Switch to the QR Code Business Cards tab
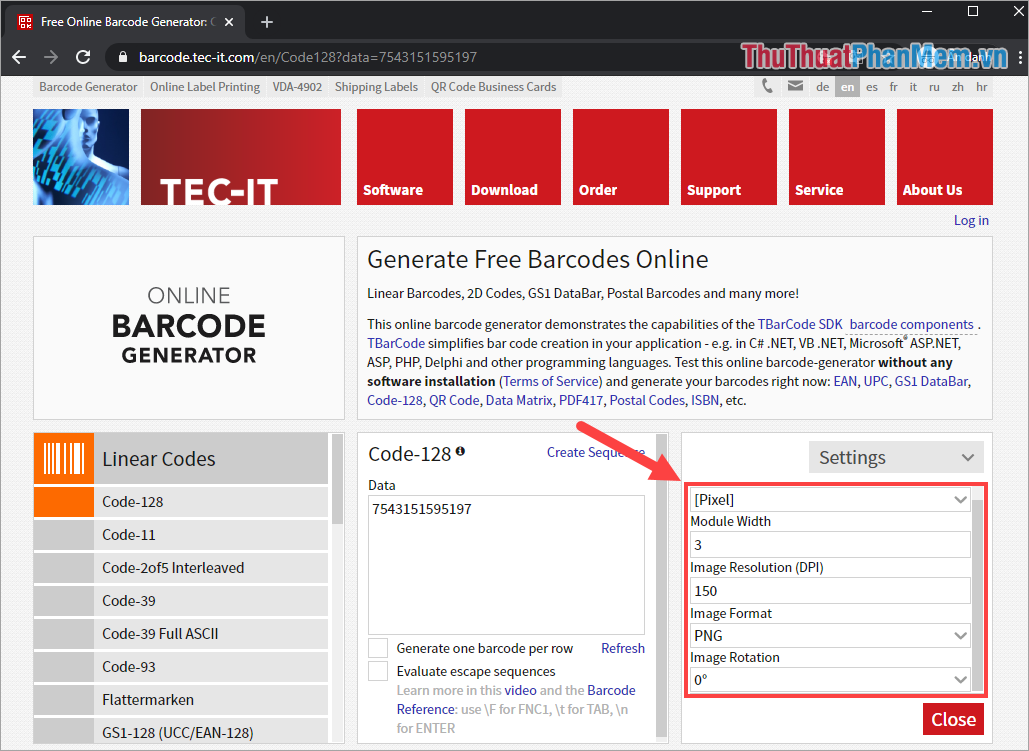The image size is (1029, 751). tap(493, 86)
